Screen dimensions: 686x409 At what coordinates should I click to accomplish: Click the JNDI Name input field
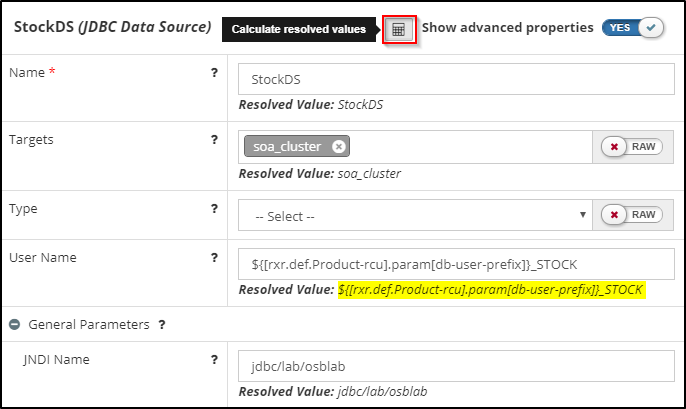click(x=457, y=365)
